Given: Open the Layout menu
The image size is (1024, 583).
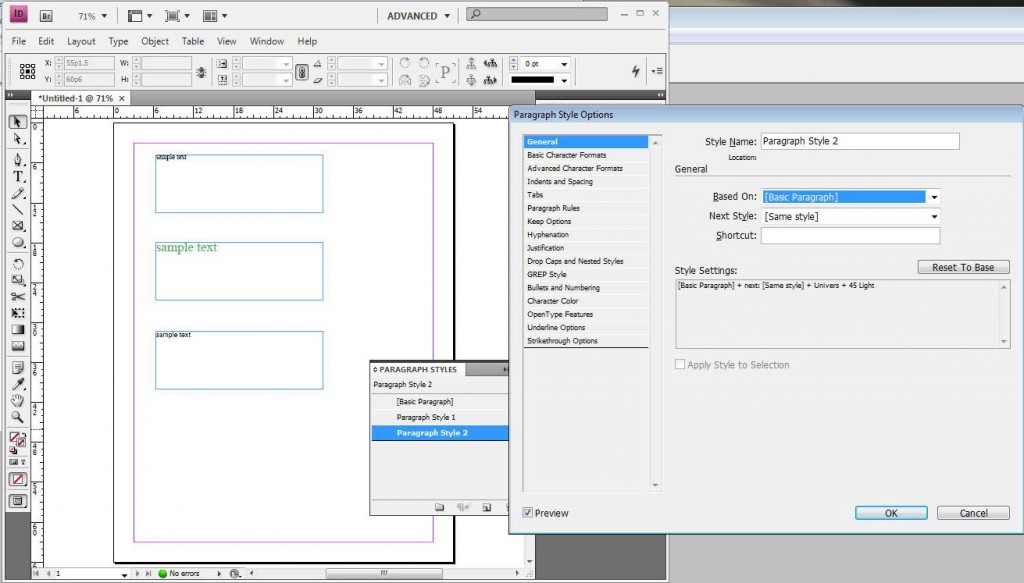Looking at the screenshot, I should point(81,41).
